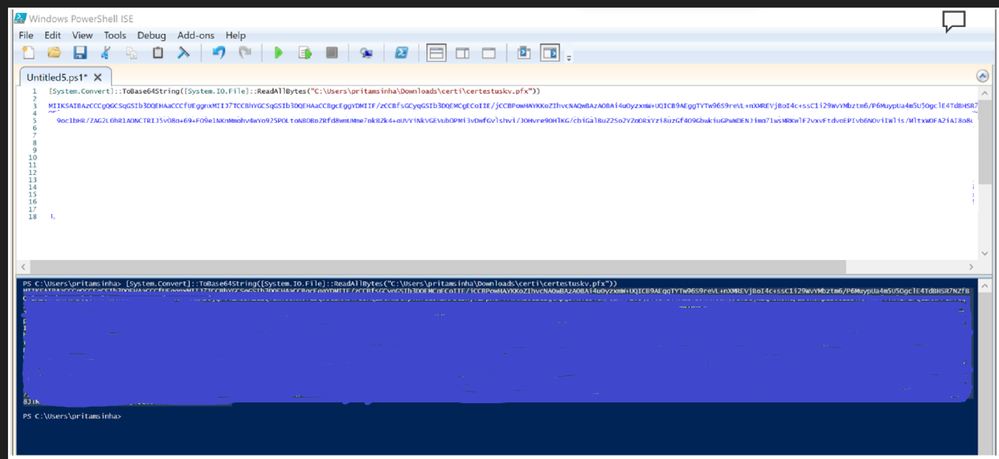Open a script using the folder icon
The image size is (999, 459).
click(x=54, y=53)
